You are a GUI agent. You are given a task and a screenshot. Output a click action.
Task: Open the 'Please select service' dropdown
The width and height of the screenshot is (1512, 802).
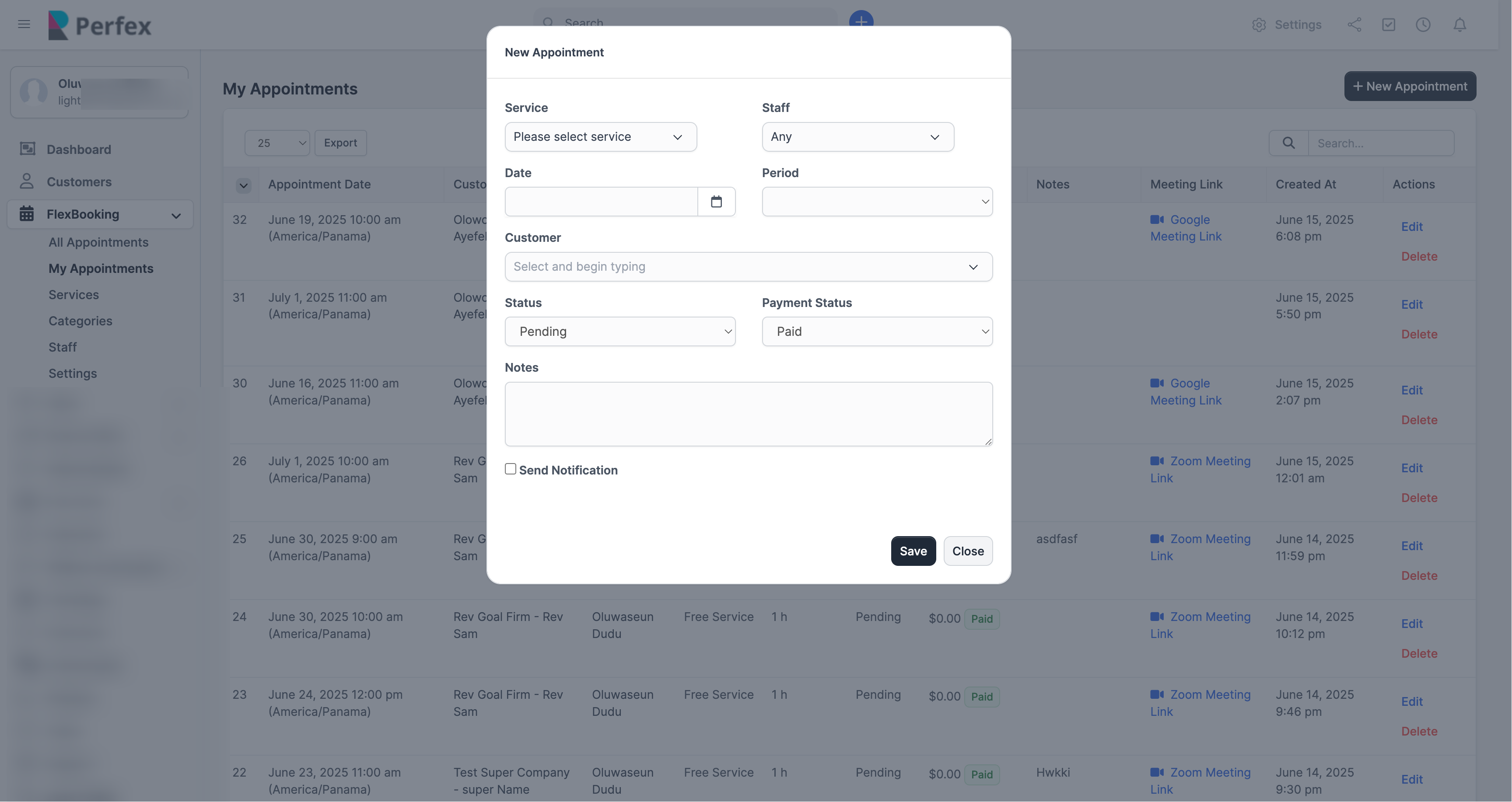point(600,137)
